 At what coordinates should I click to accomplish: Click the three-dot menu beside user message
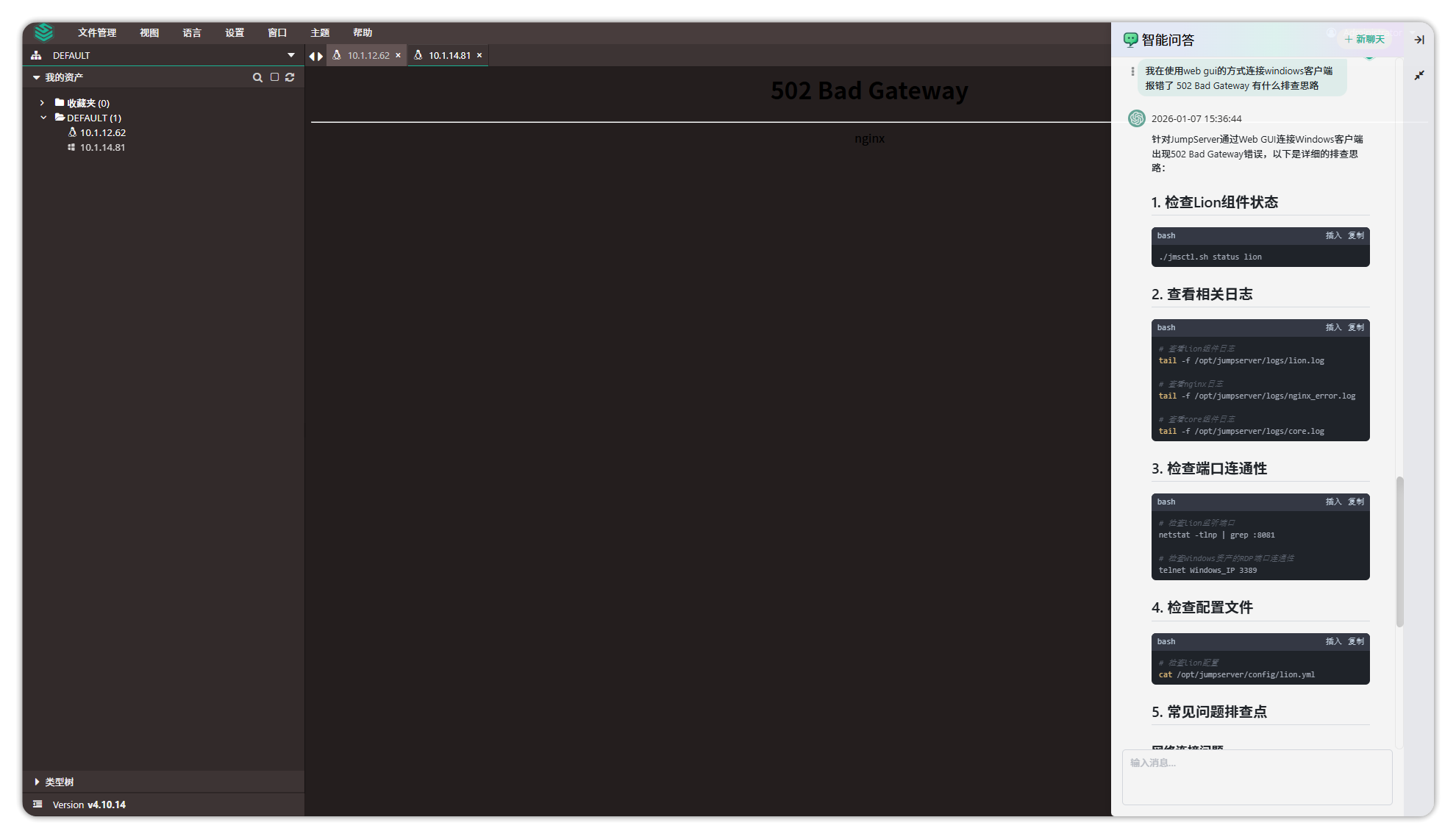[1132, 71]
